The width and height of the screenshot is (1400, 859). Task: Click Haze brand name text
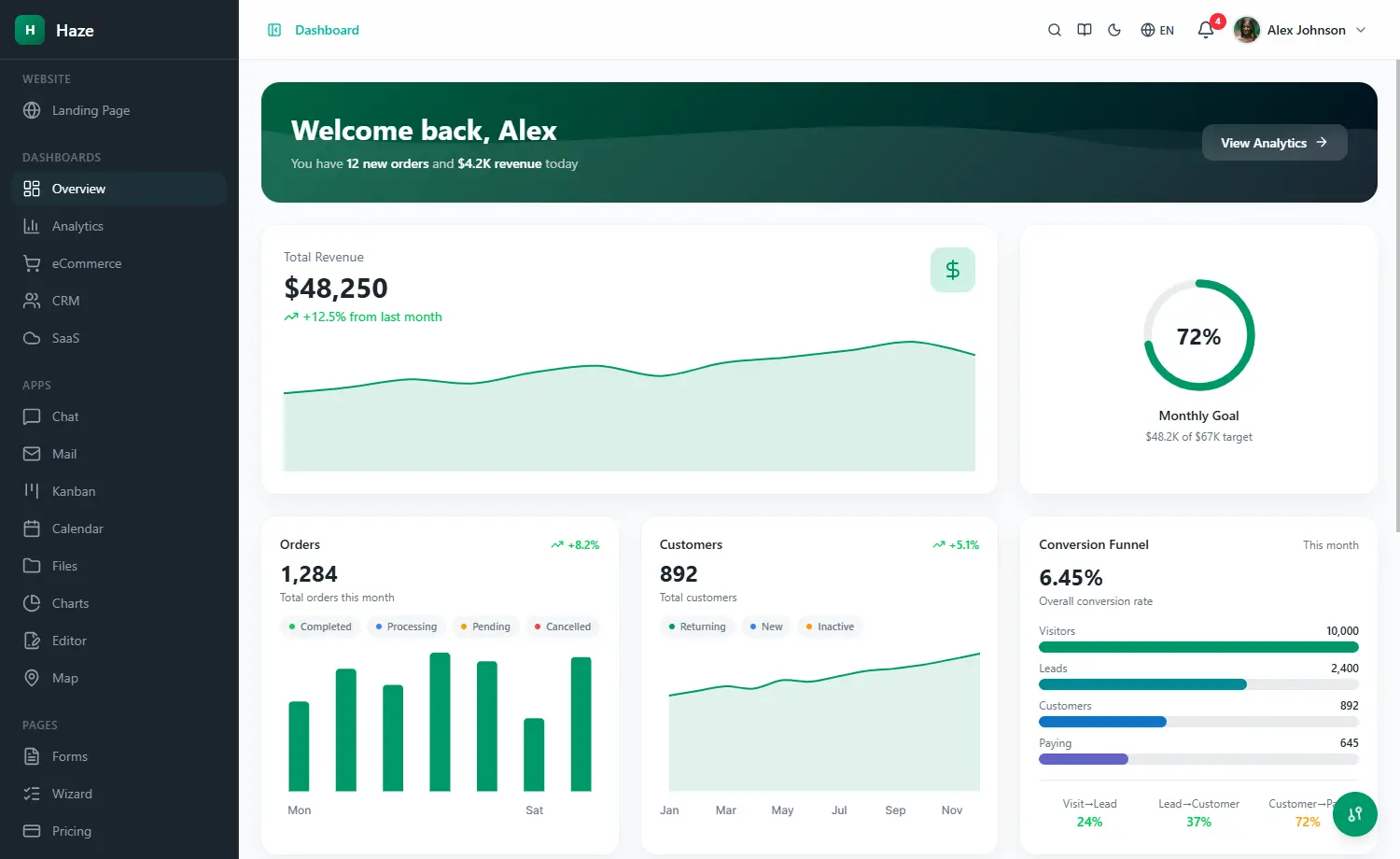[x=75, y=30]
